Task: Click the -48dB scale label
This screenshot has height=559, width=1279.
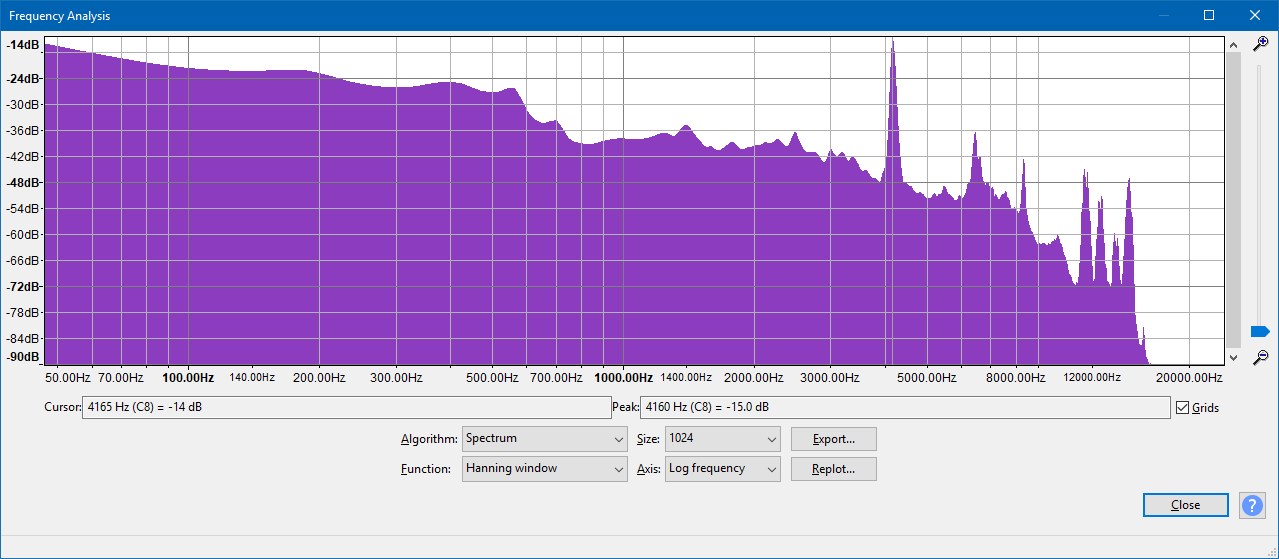Action: [x=23, y=183]
